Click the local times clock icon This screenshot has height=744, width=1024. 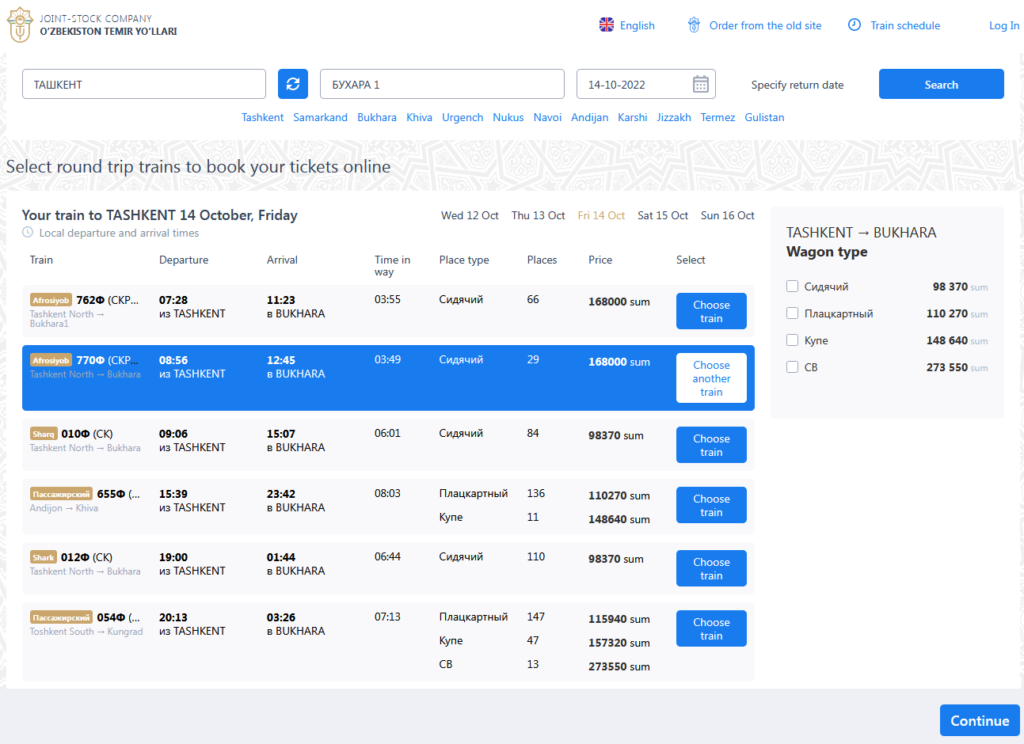(x=28, y=233)
